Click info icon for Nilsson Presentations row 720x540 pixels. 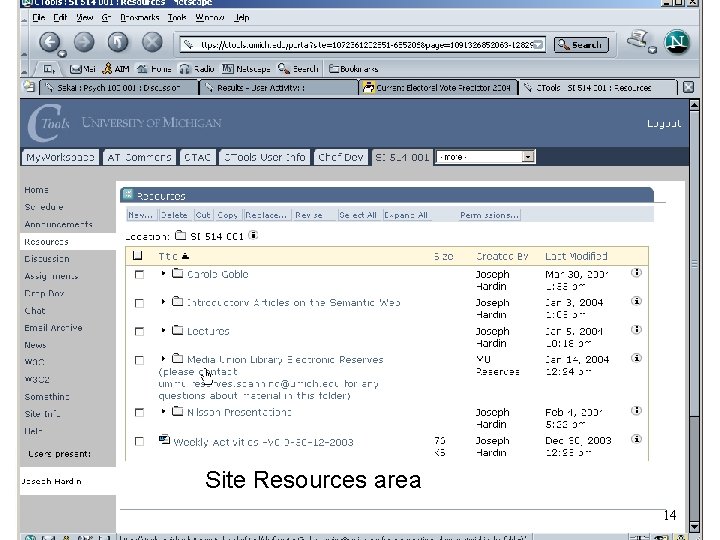pos(636,411)
